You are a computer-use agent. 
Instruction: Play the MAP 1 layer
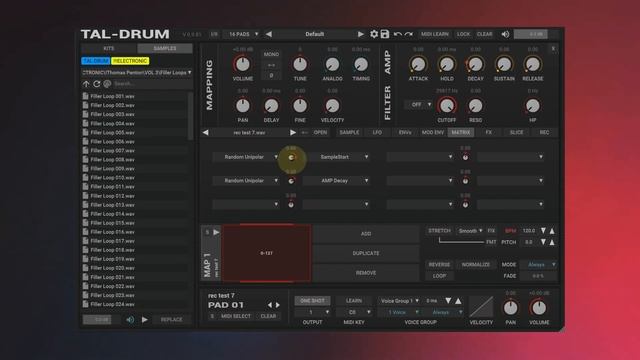[x=216, y=232]
